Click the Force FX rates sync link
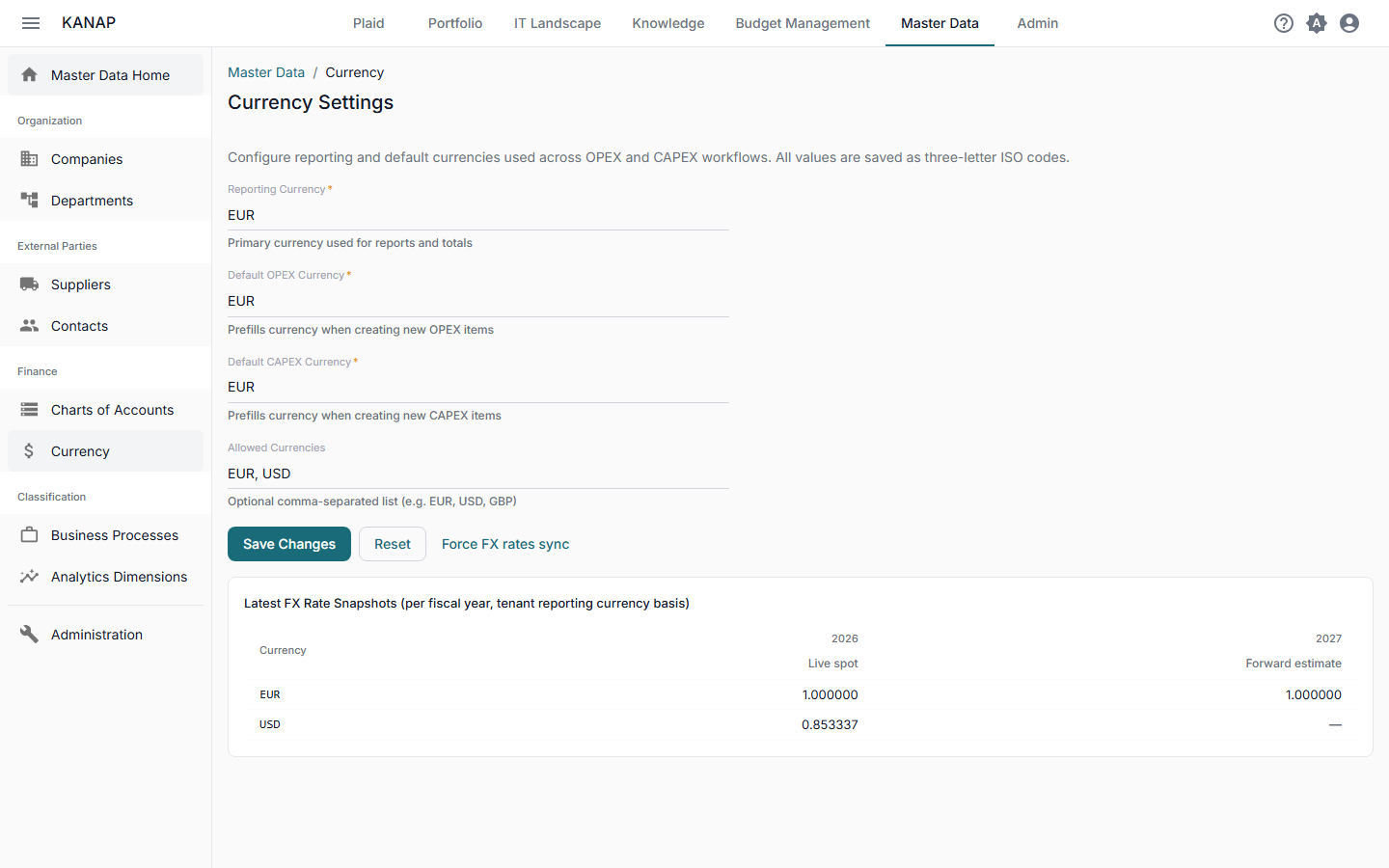This screenshot has height=868, width=1389. pyautogui.click(x=505, y=544)
